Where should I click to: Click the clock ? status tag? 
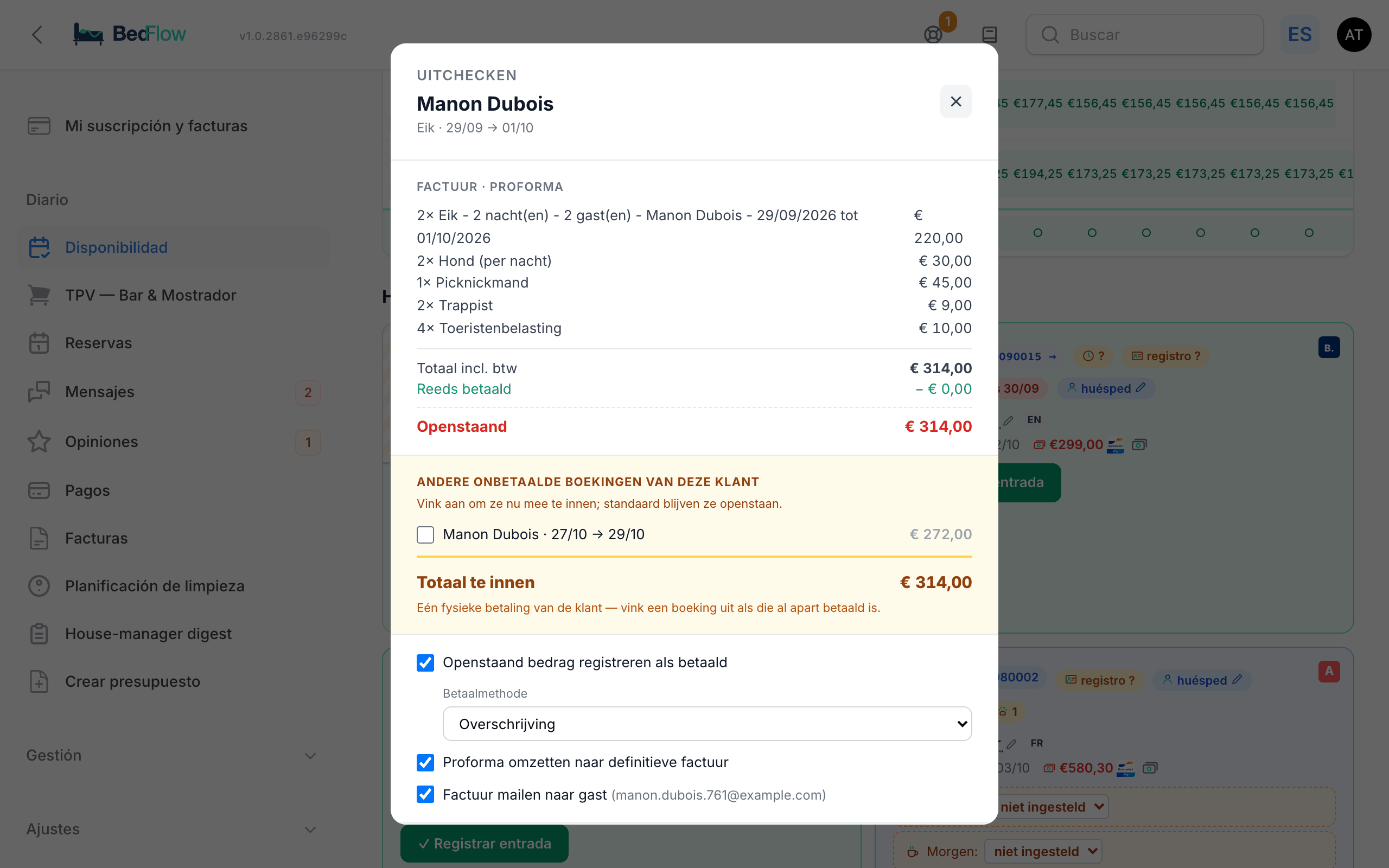coord(1093,356)
